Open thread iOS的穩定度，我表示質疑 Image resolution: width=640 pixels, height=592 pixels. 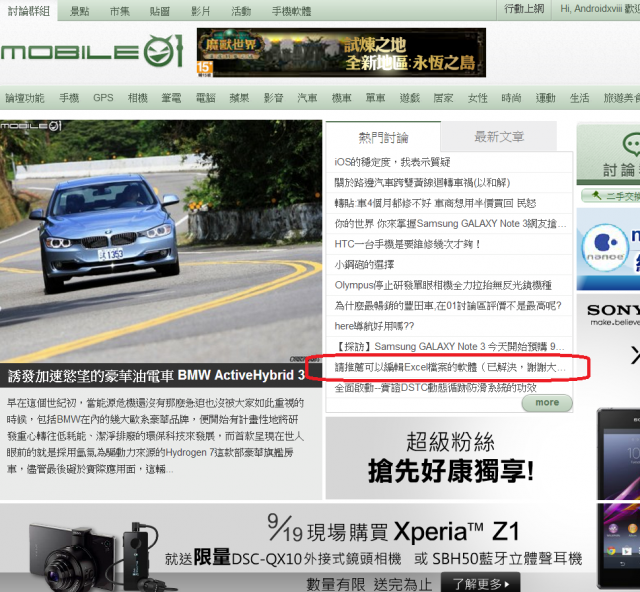[x=392, y=162]
